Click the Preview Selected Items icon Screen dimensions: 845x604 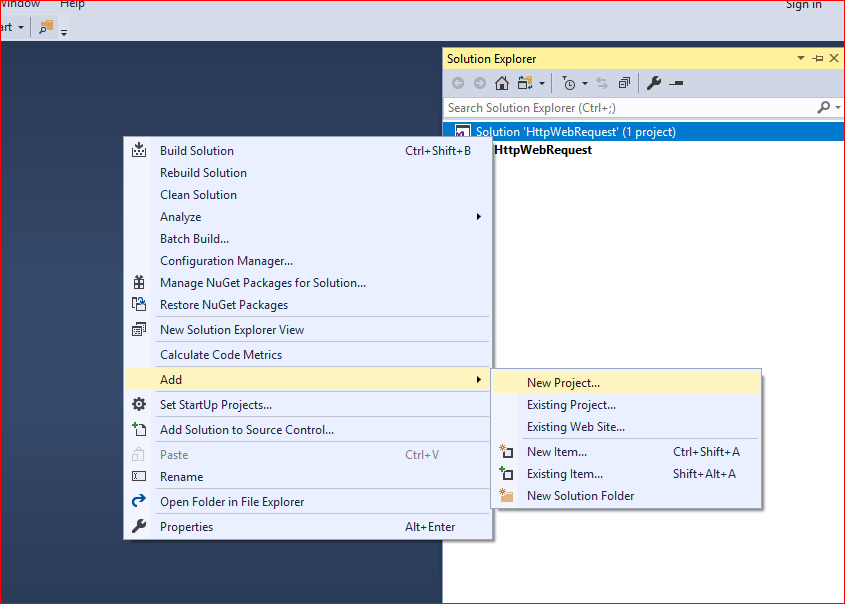(676, 83)
